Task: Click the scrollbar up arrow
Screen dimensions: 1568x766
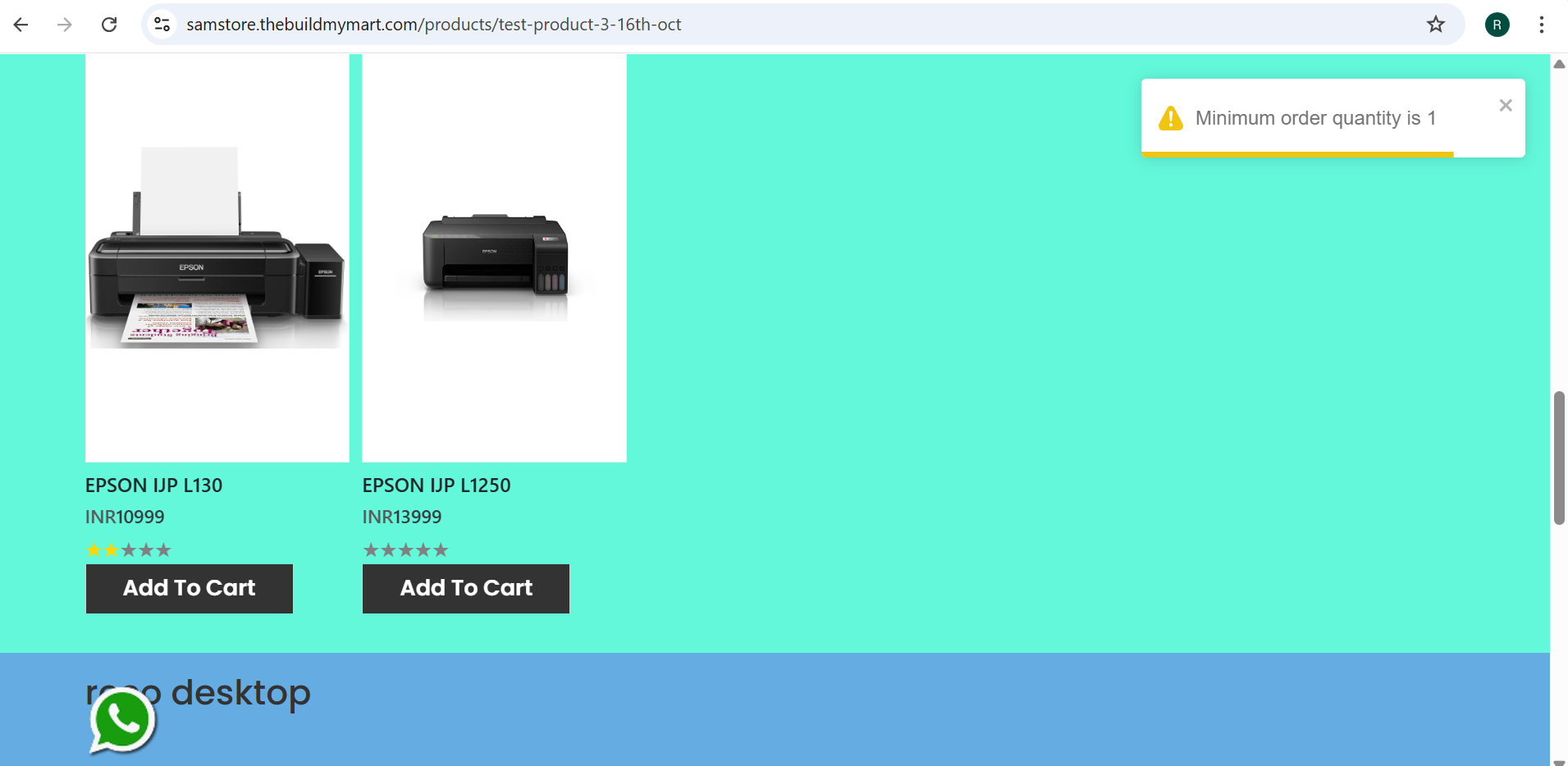Action: 1559,64
